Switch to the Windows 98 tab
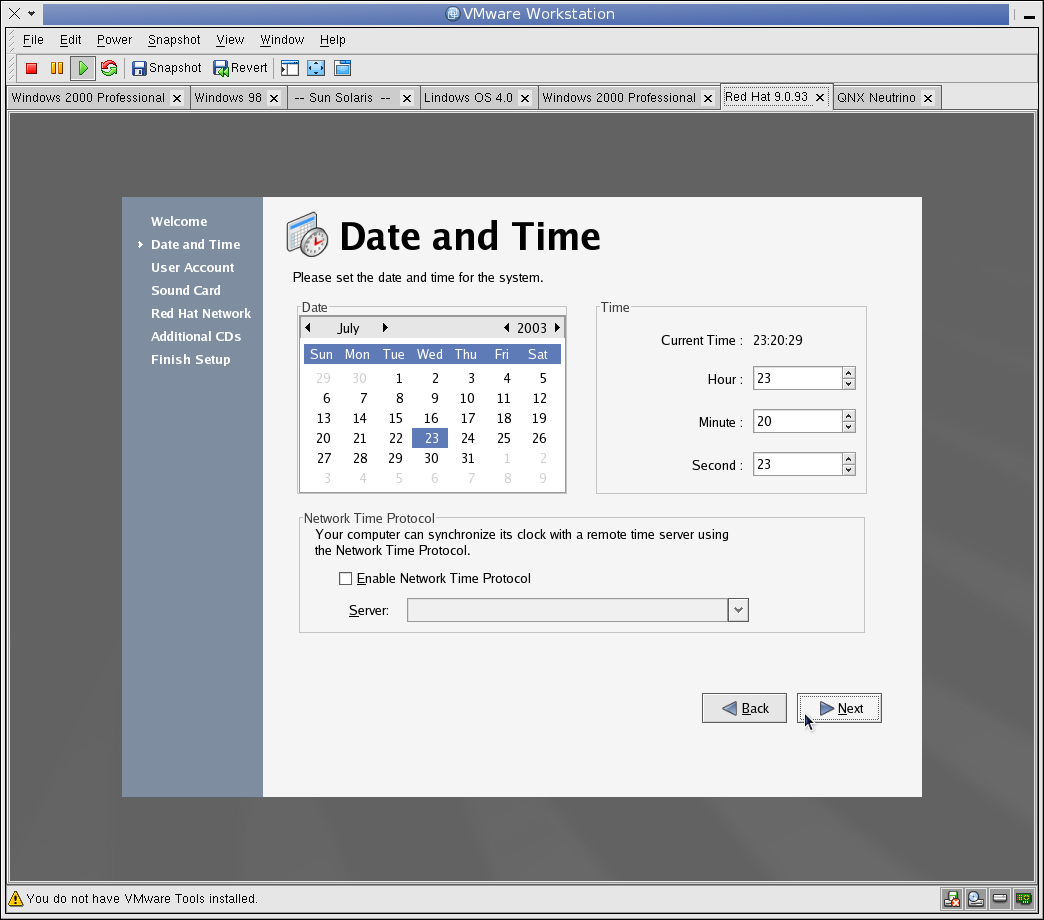Image resolution: width=1044 pixels, height=920 pixels. click(x=228, y=98)
